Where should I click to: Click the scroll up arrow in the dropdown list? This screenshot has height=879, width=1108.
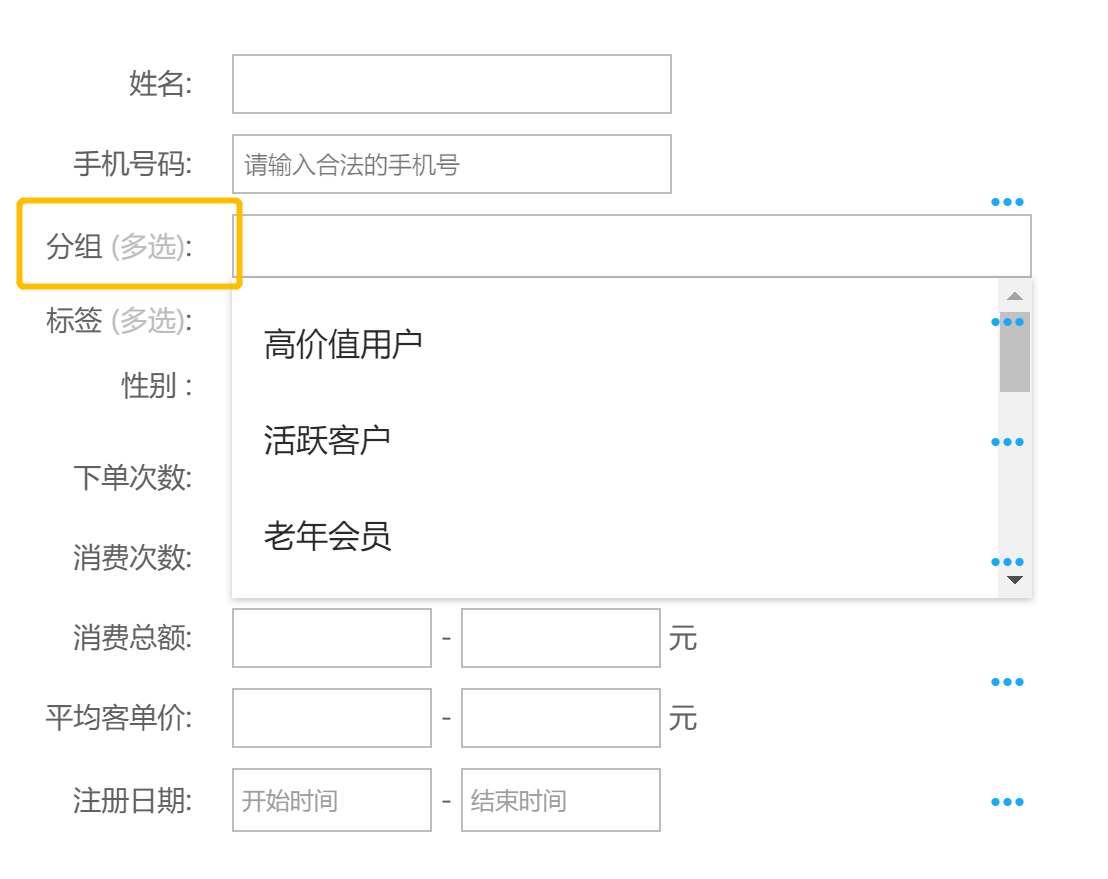click(1015, 296)
